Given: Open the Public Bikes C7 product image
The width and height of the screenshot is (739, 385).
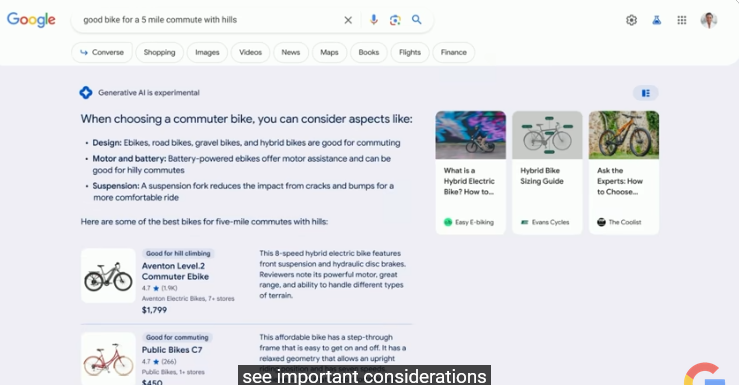Looking at the screenshot, I should coord(108,359).
